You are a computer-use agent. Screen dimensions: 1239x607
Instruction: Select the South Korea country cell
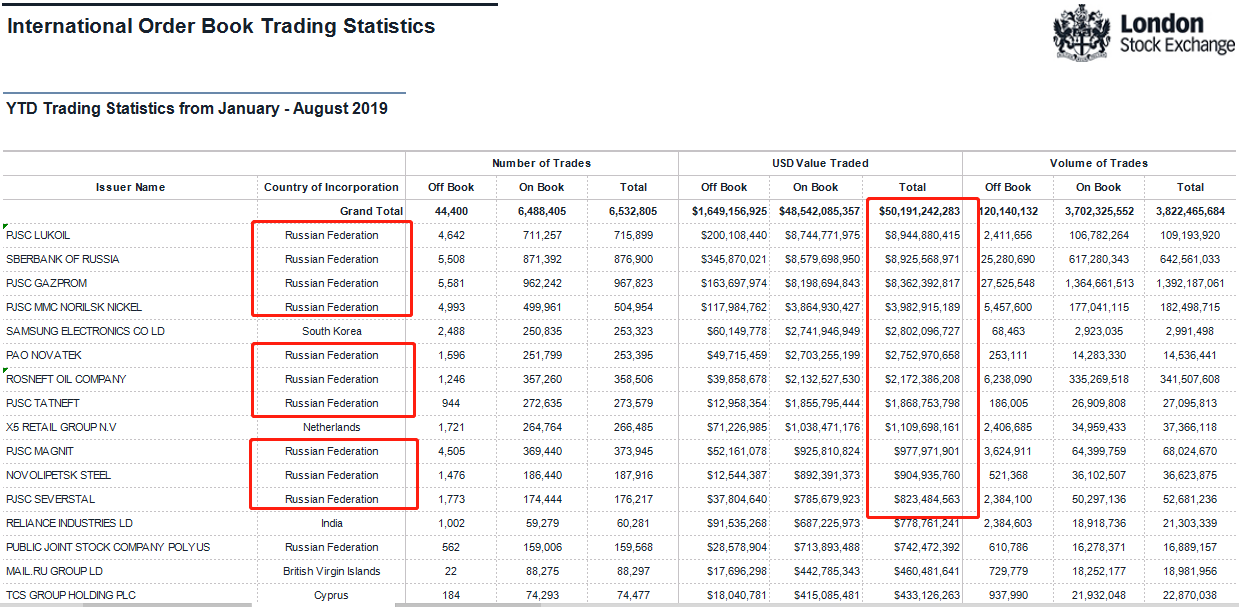click(x=331, y=331)
